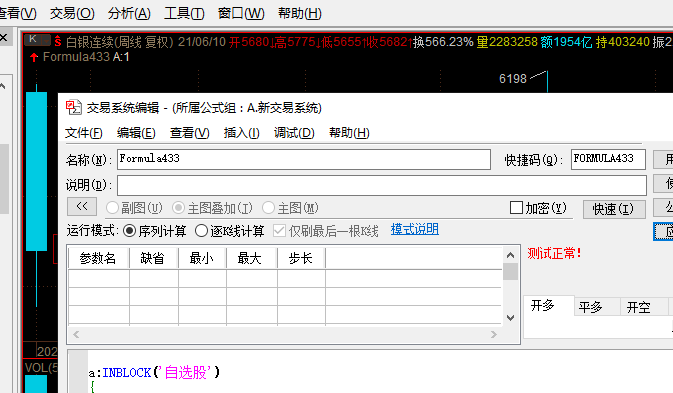Toggle 仅刷最后一根K线 checkbox
Screen dimensions: 673x393
[279, 231]
